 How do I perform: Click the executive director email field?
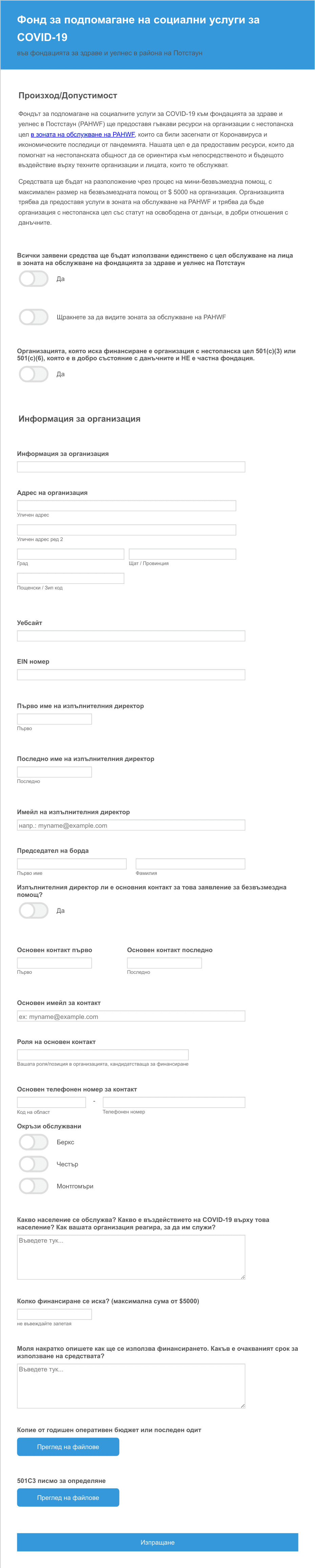(131, 825)
